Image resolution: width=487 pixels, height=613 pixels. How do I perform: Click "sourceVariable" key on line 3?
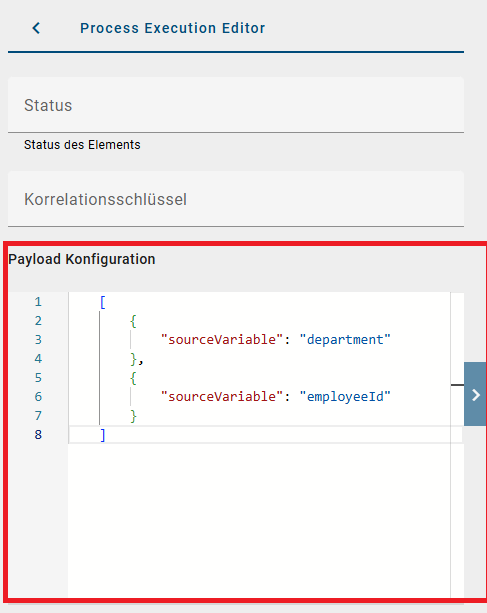[x=222, y=340]
